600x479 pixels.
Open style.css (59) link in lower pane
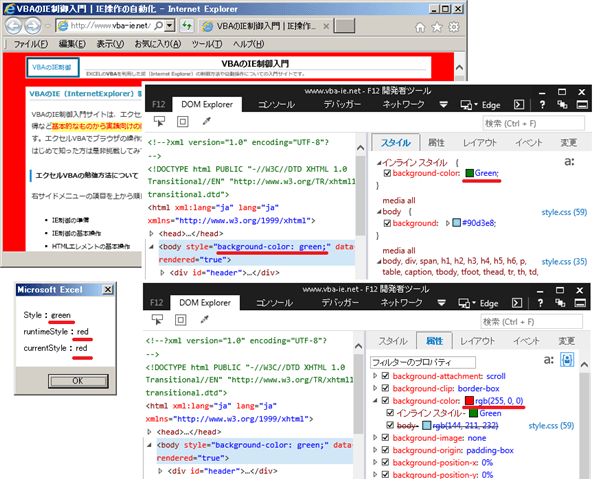(551, 425)
